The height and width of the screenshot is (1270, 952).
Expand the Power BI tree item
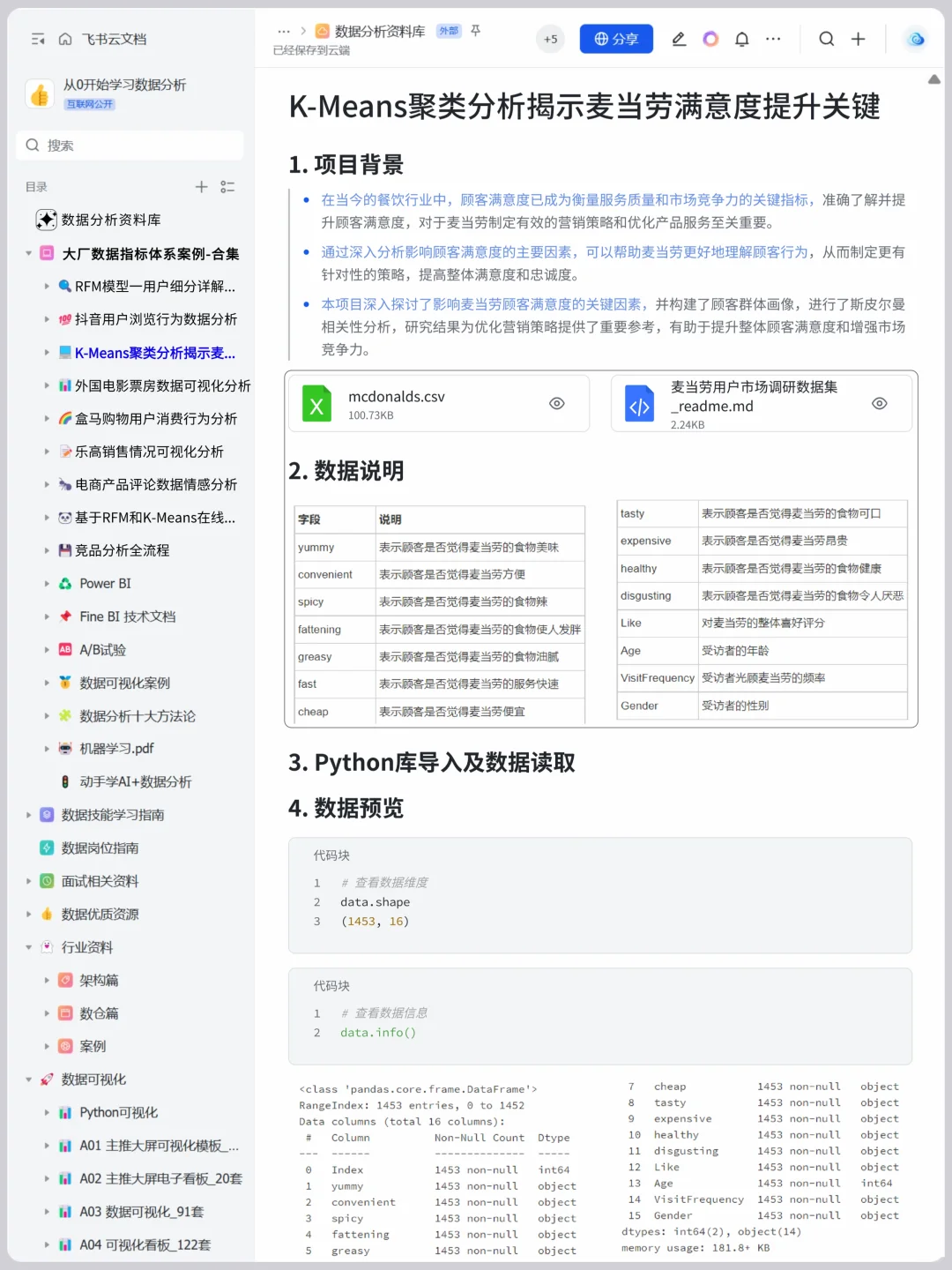pos(47,584)
